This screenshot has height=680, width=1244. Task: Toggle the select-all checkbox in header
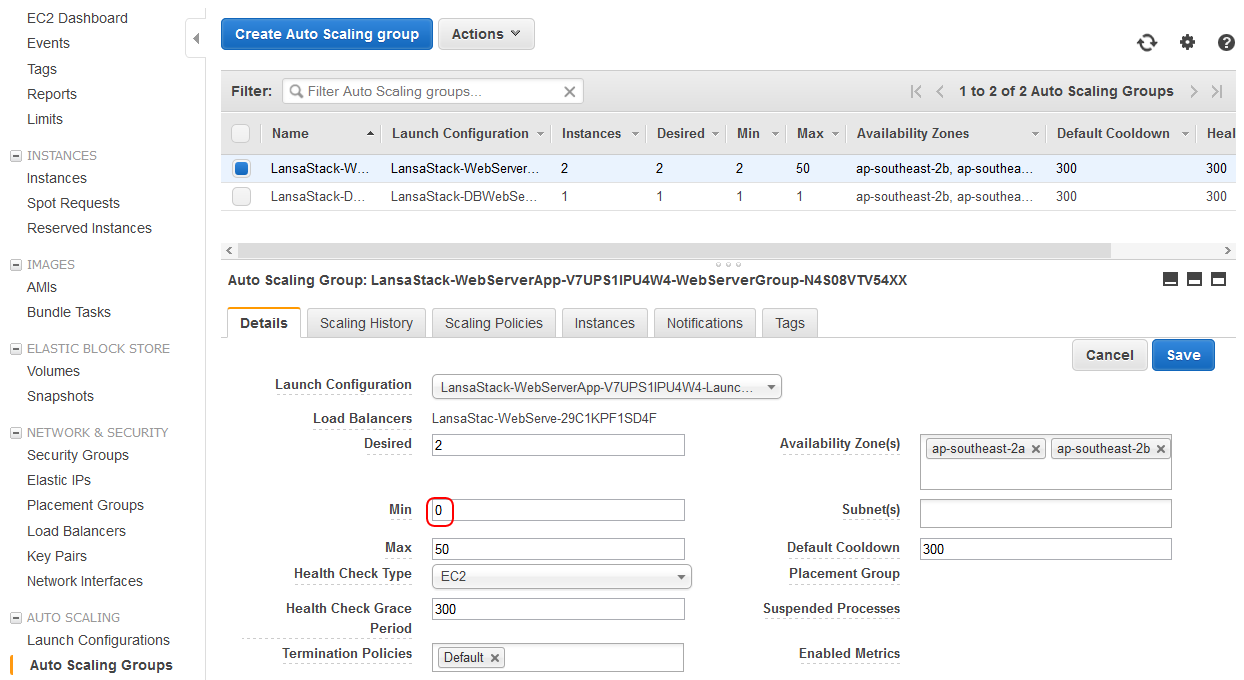click(x=241, y=133)
